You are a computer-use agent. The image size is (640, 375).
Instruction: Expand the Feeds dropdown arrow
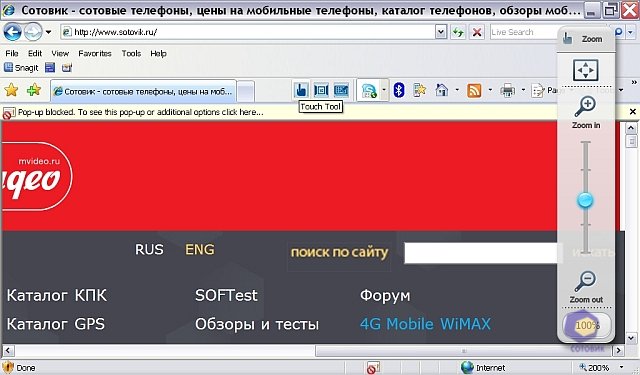click(x=490, y=90)
